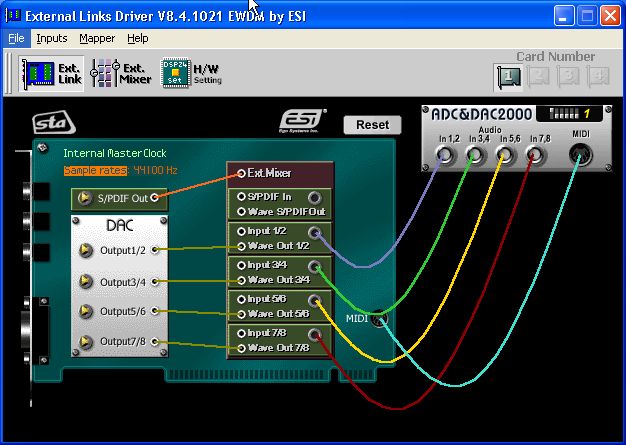Screen dimensions: 626x445
Task: Open the Ext. Mixer panel
Action: [120, 74]
